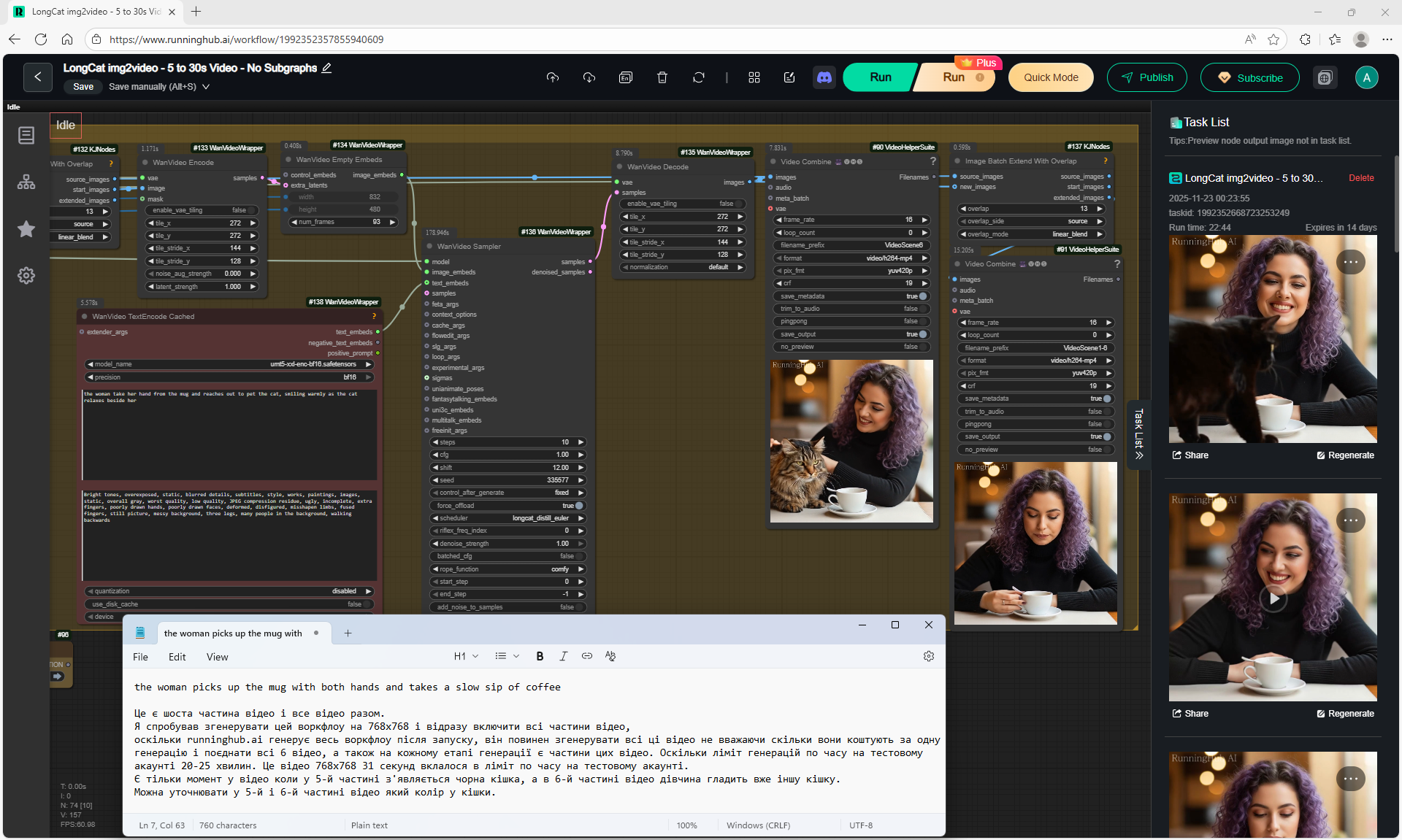Open the Edit menu in Notepad
1402x840 pixels.
pos(177,657)
